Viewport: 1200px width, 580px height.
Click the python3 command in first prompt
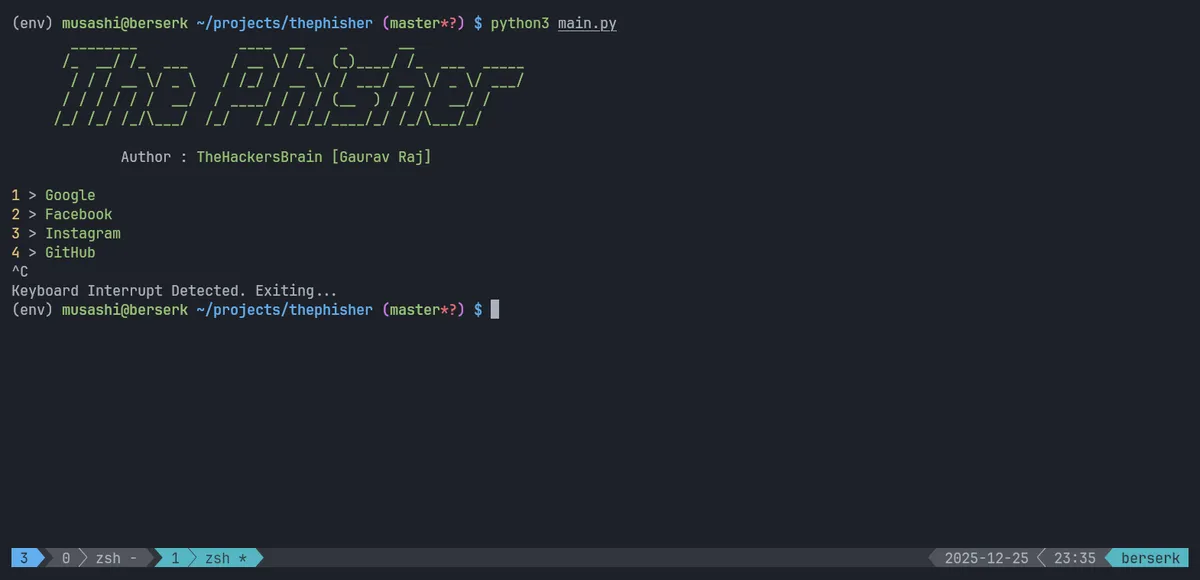(519, 23)
